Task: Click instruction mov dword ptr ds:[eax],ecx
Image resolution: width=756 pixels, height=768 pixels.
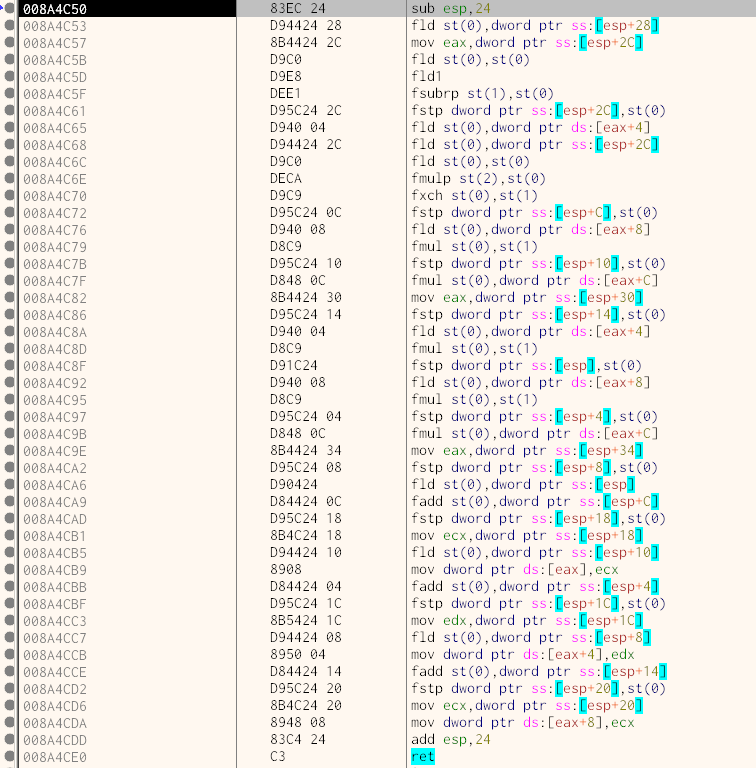Action: coord(515,569)
